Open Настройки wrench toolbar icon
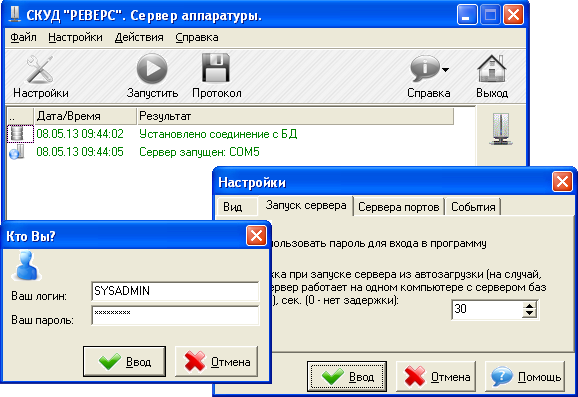Screen dimensions: 578x397 tap(39, 69)
